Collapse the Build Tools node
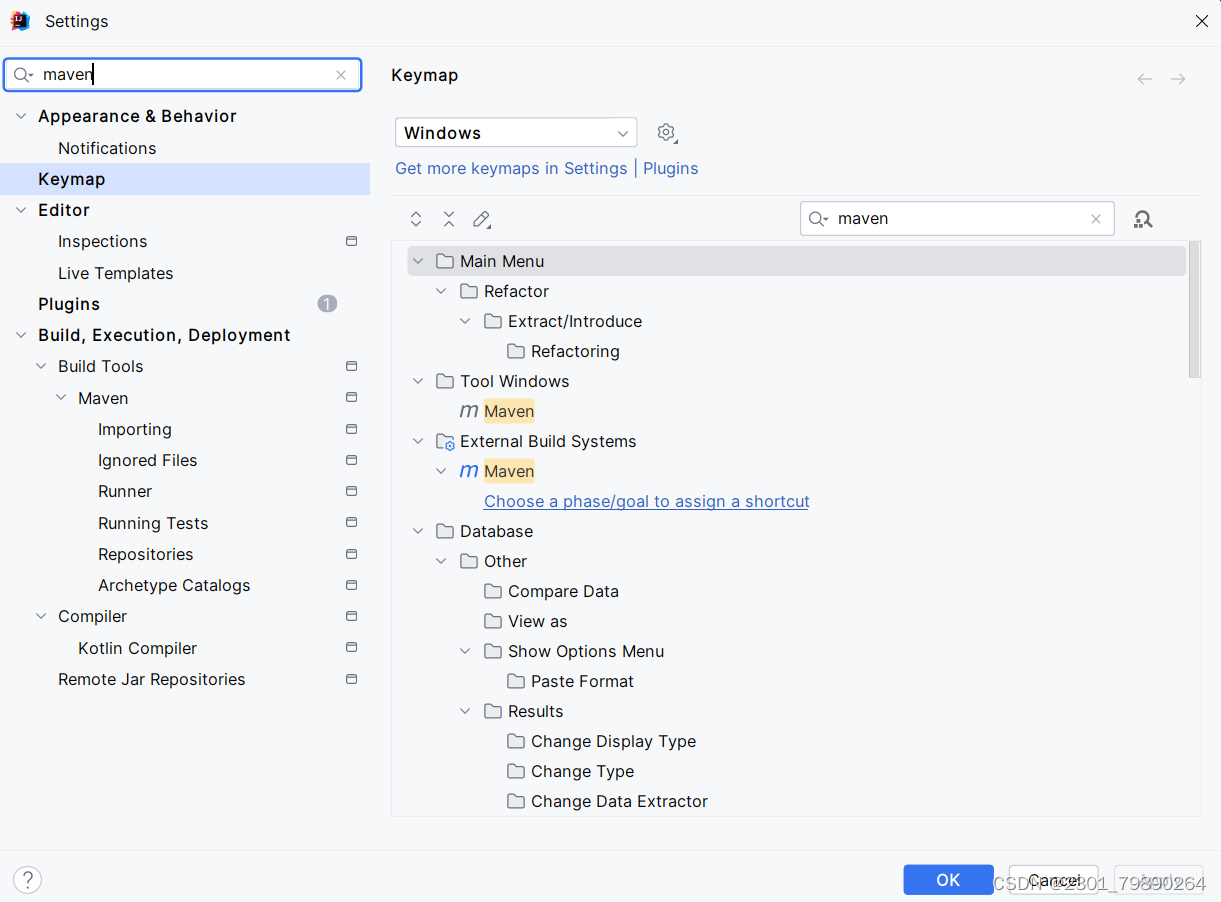This screenshot has height=902, width=1221. [x=41, y=366]
